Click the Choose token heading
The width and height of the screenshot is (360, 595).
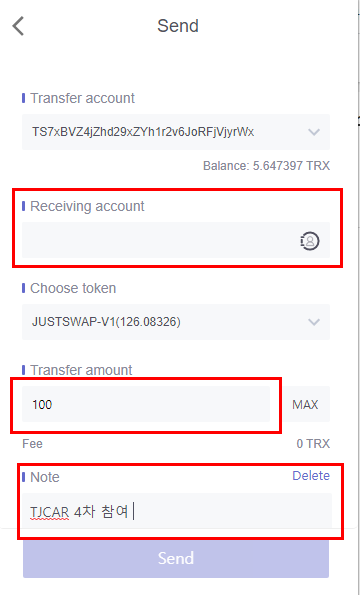(x=73, y=288)
